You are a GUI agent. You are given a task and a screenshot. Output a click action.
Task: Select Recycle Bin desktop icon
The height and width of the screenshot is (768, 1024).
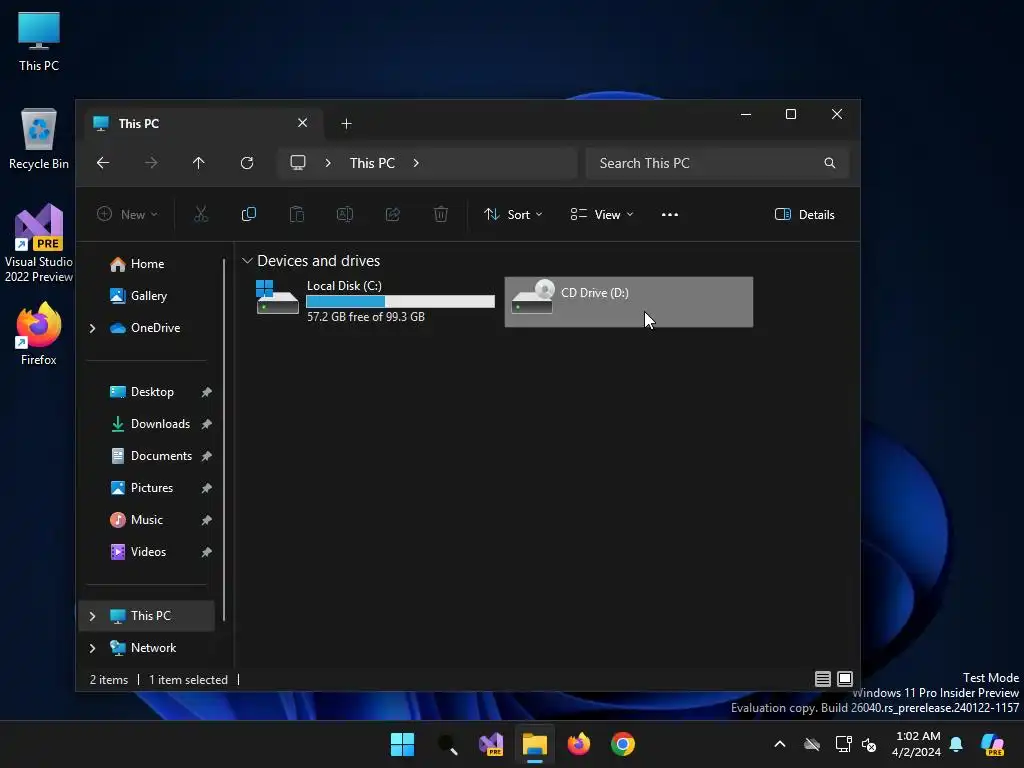pyautogui.click(x=39, y=139)
